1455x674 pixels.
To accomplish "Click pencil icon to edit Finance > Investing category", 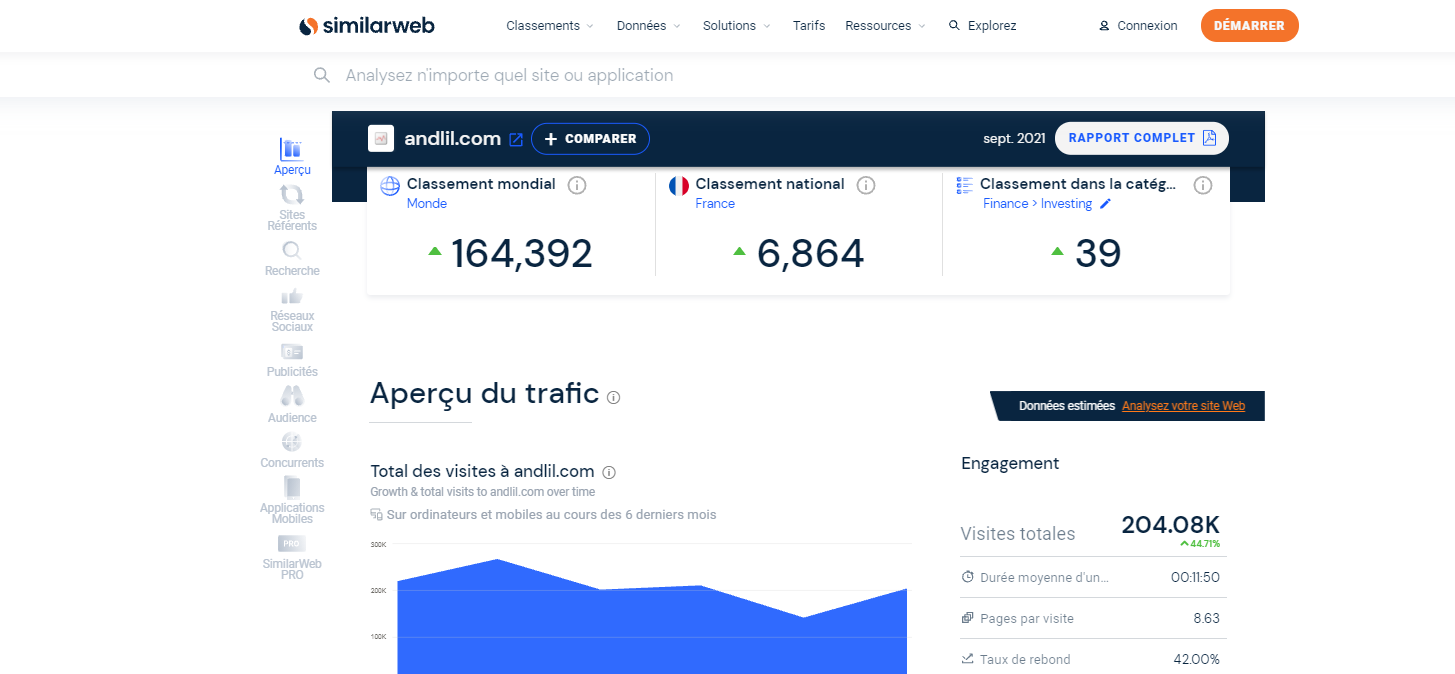I will (1105, 204).
